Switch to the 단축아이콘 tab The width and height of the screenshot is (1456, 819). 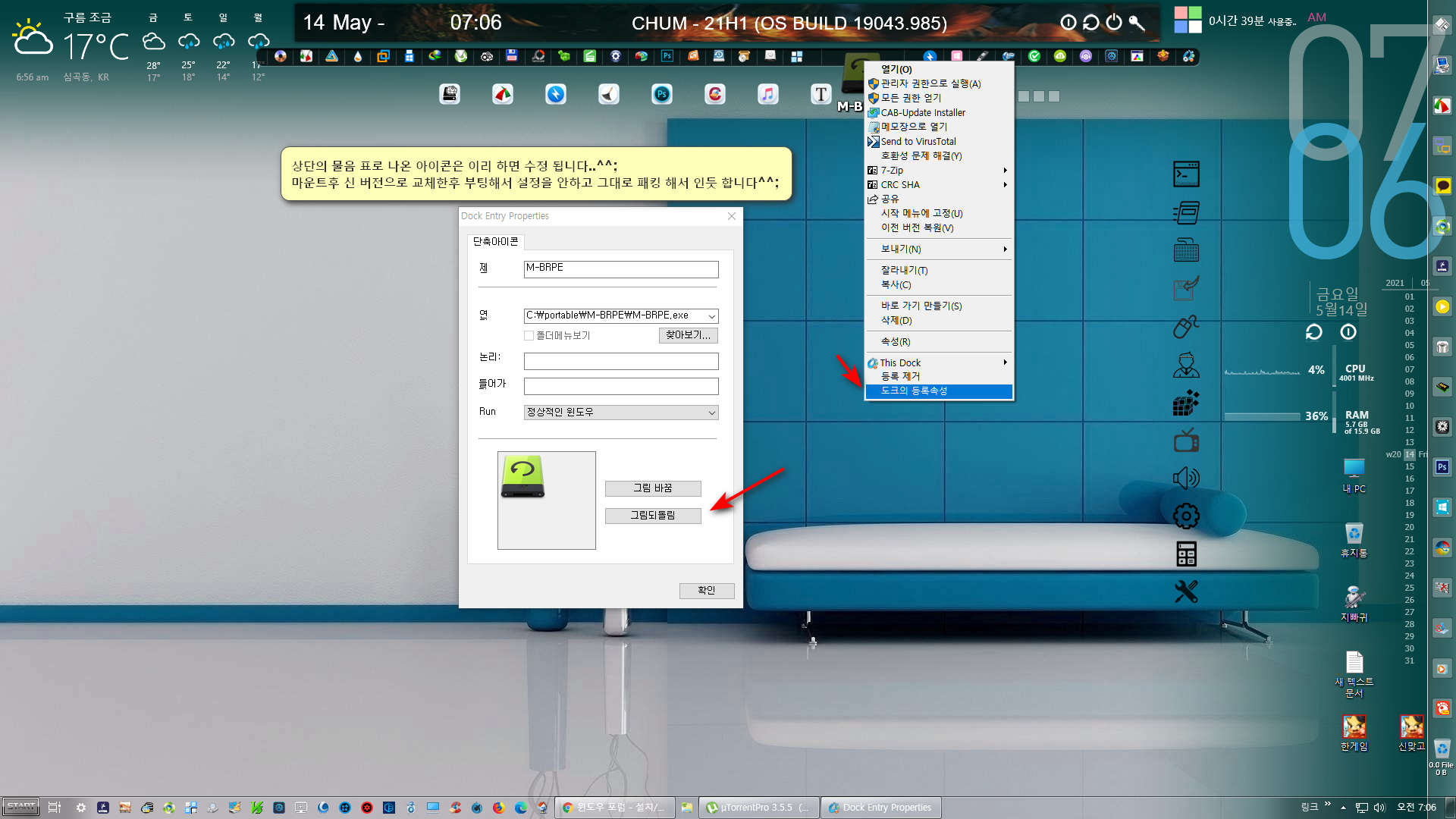(x=496, y=241)
